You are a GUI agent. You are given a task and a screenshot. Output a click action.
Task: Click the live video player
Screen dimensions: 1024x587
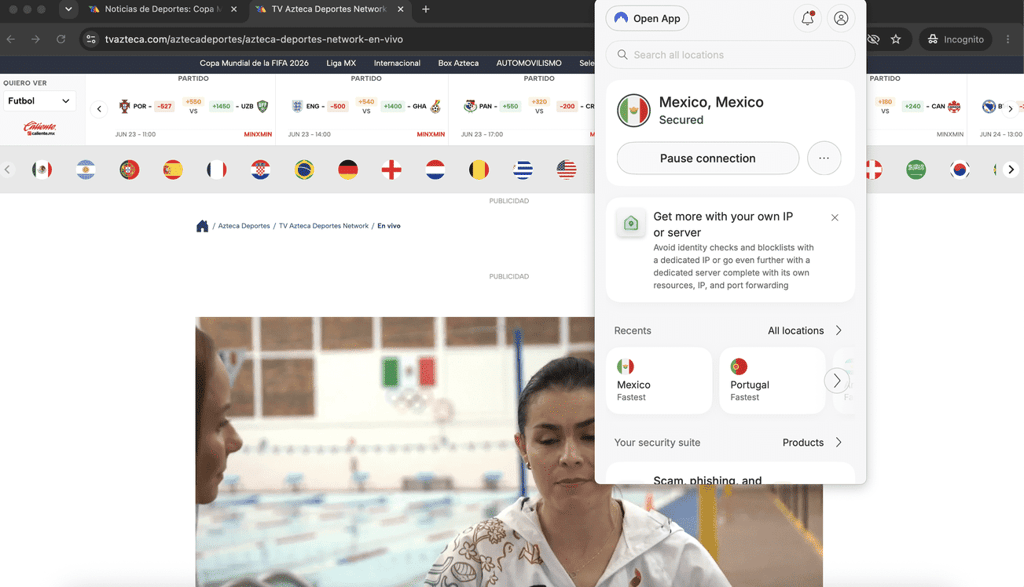509,452
